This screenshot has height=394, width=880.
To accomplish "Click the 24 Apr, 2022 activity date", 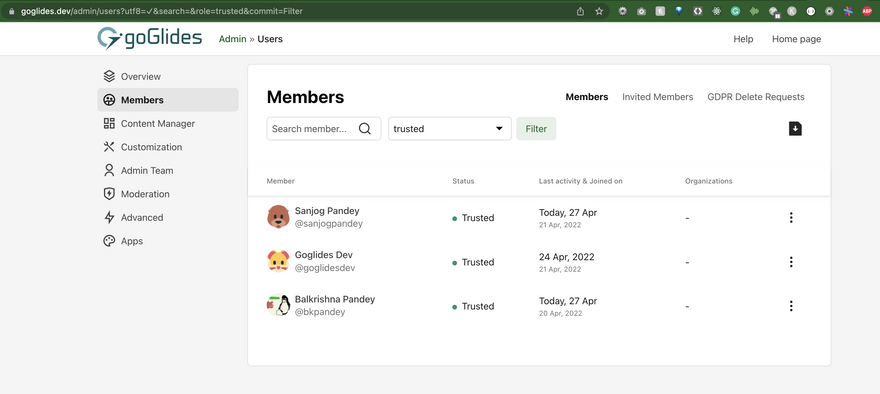I will pyautogui.click(x=566, y=256).
